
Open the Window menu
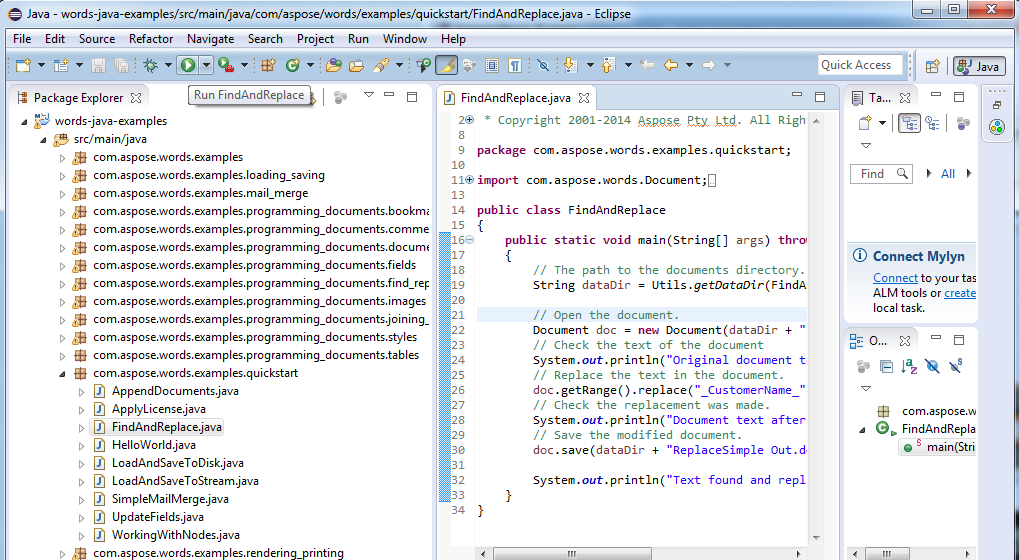[404, 39]
